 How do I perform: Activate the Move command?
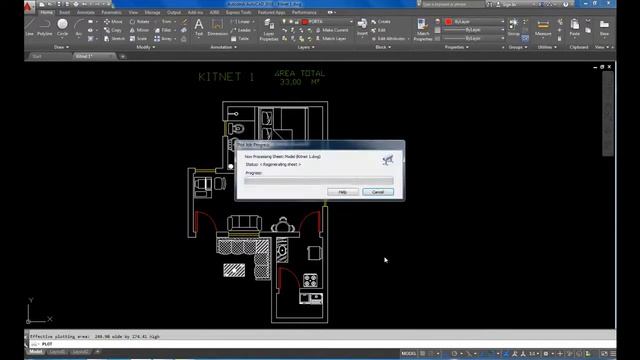(x=113, y=22)
